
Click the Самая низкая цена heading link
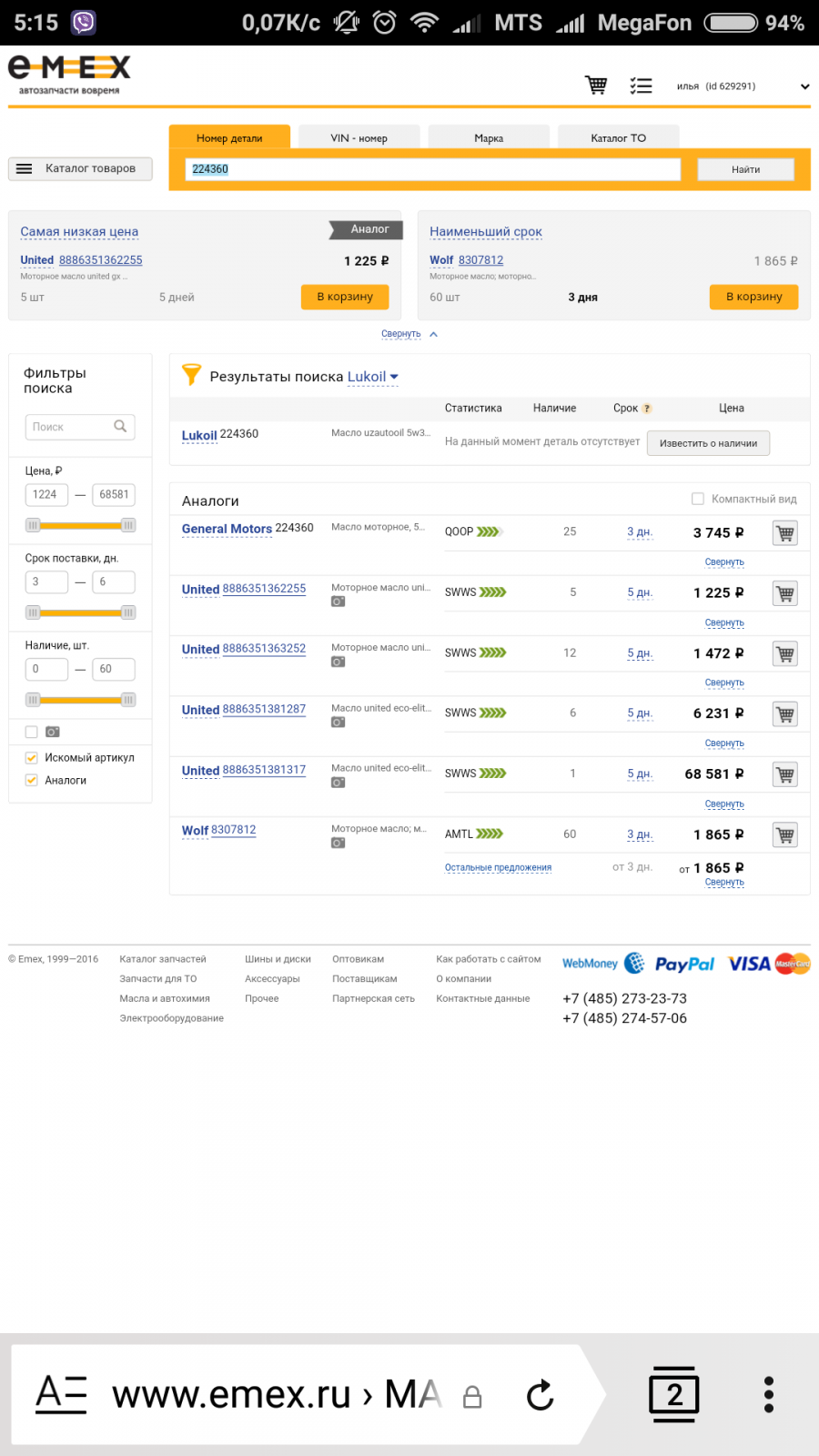[x=79, y=232]
